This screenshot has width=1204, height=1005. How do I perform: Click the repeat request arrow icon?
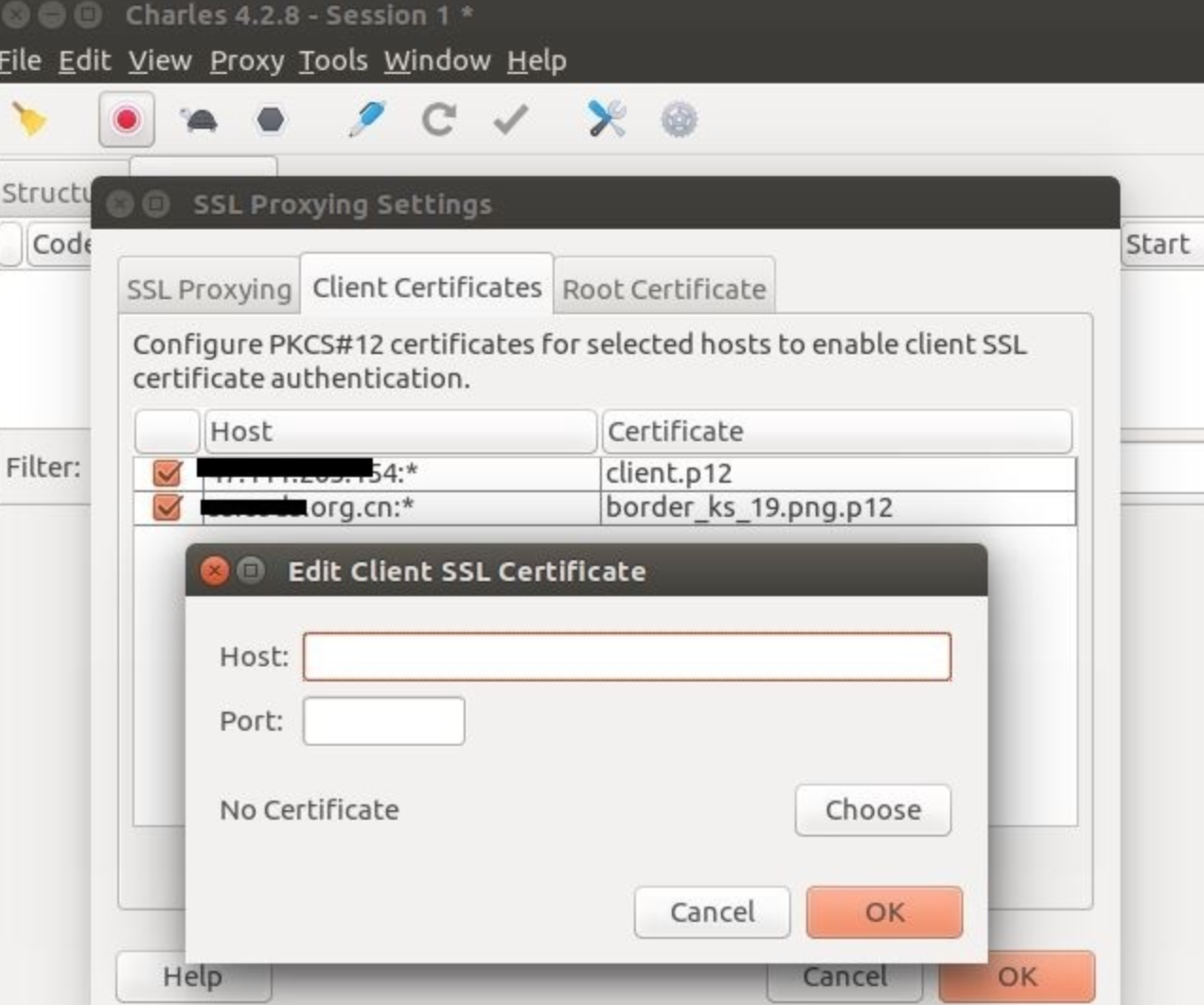pyautogui.click(x=438, y=120)
